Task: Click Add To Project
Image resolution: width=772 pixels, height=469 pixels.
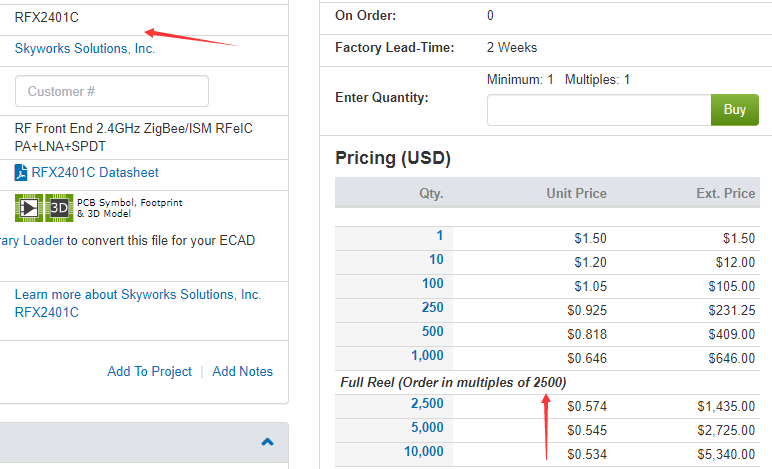Action: (149, 371)
